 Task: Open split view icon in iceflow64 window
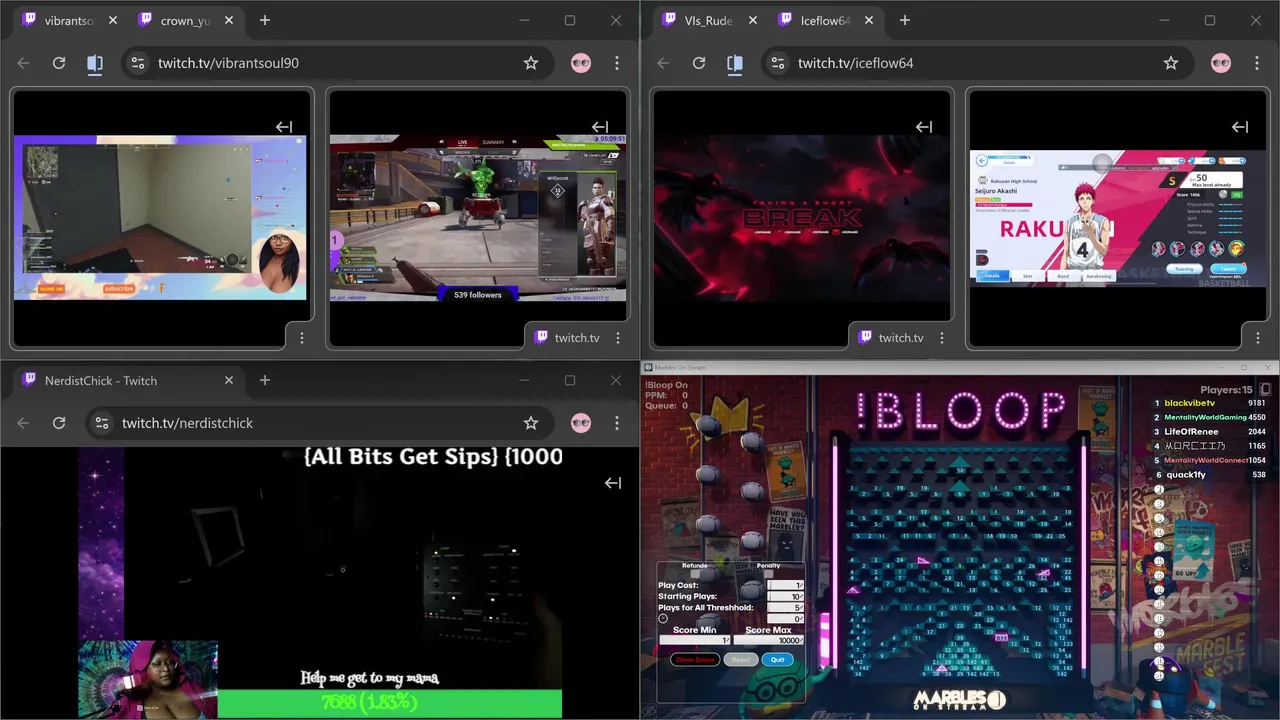pyautogui.click(x=735, y=63)
